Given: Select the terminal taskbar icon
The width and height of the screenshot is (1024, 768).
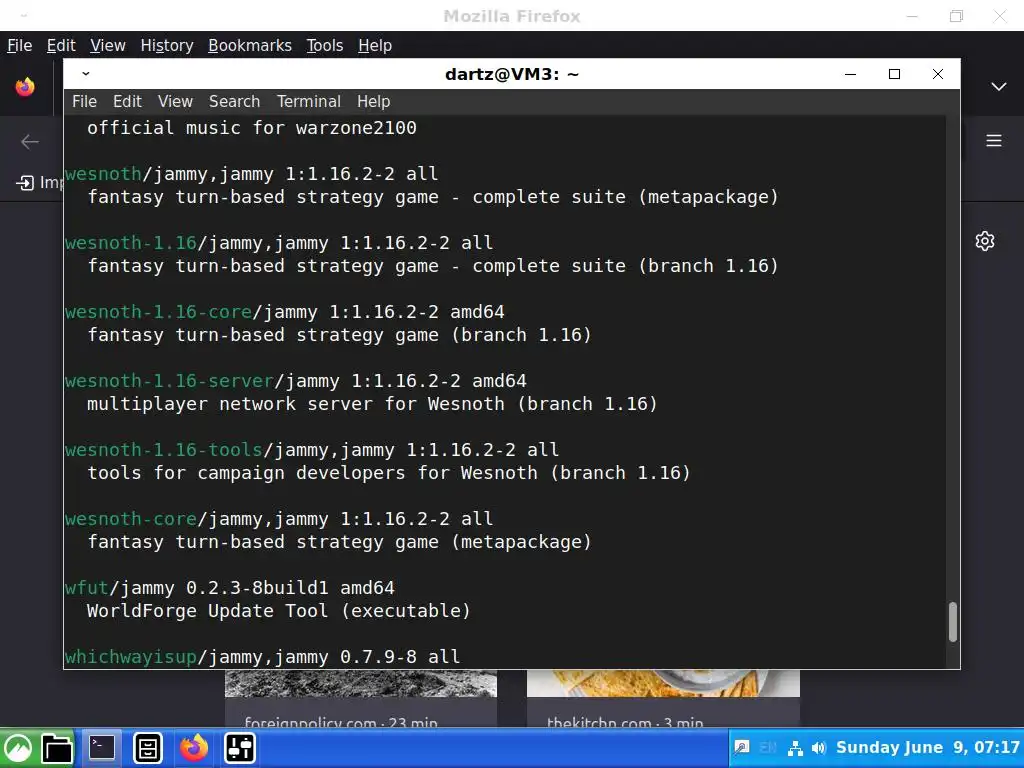Looking at the screenshot, I should coord(103,748).
